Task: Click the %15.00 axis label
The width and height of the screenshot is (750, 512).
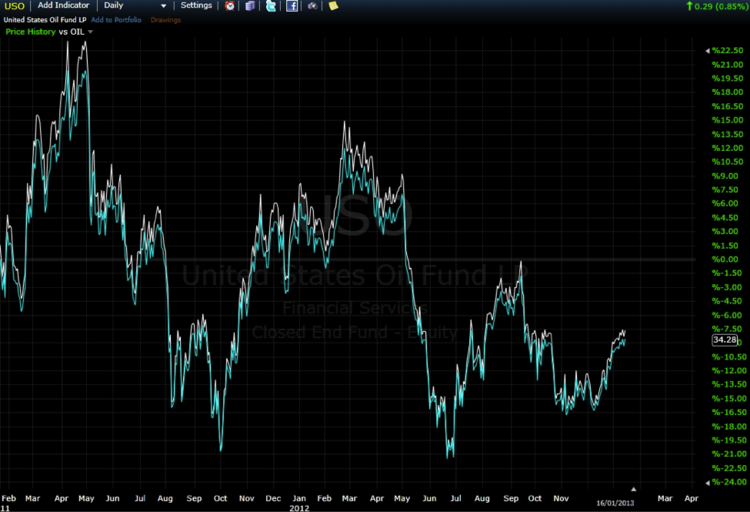Action: (728, 120)
